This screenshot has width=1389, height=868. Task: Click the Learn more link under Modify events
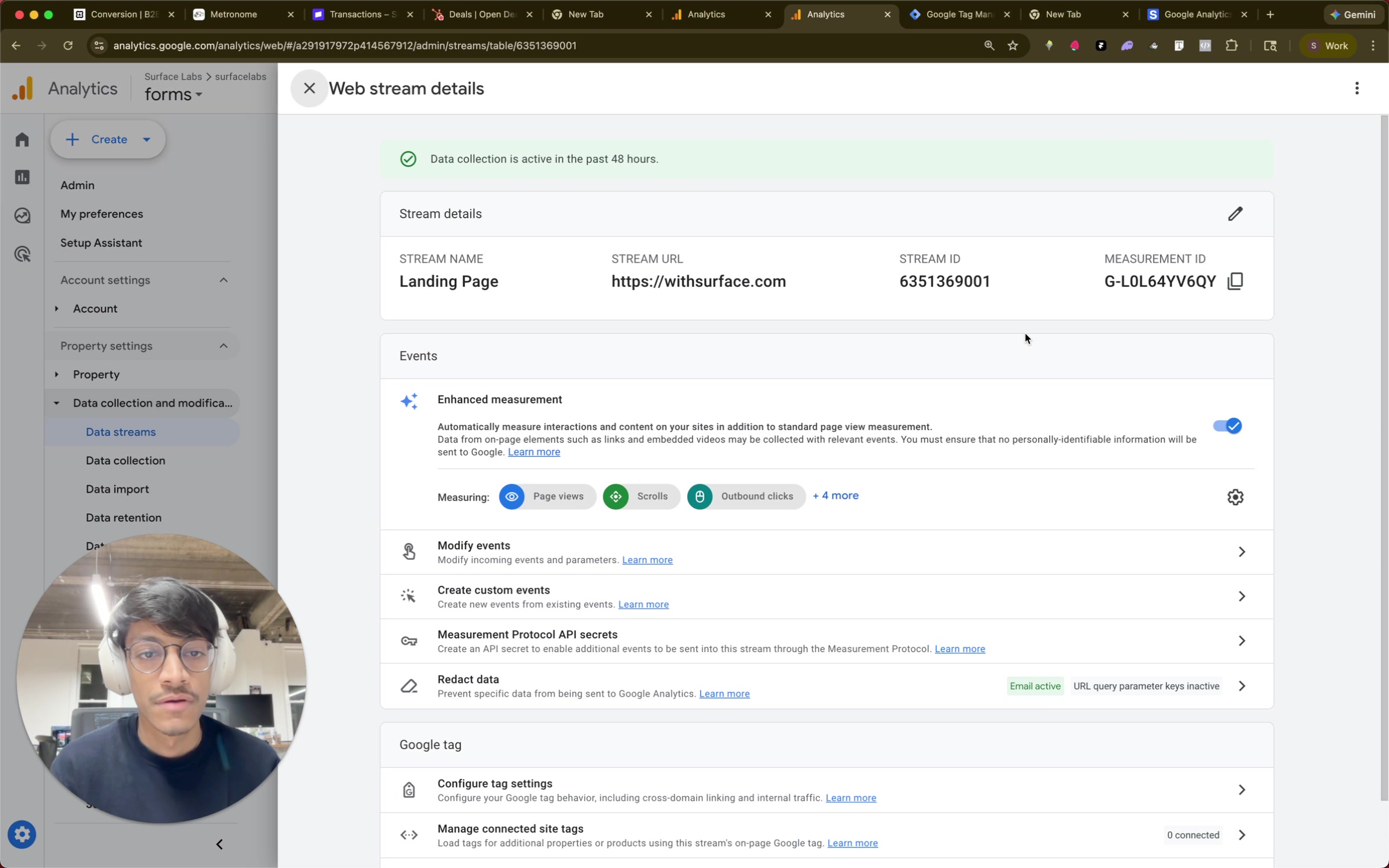(646, 559)
